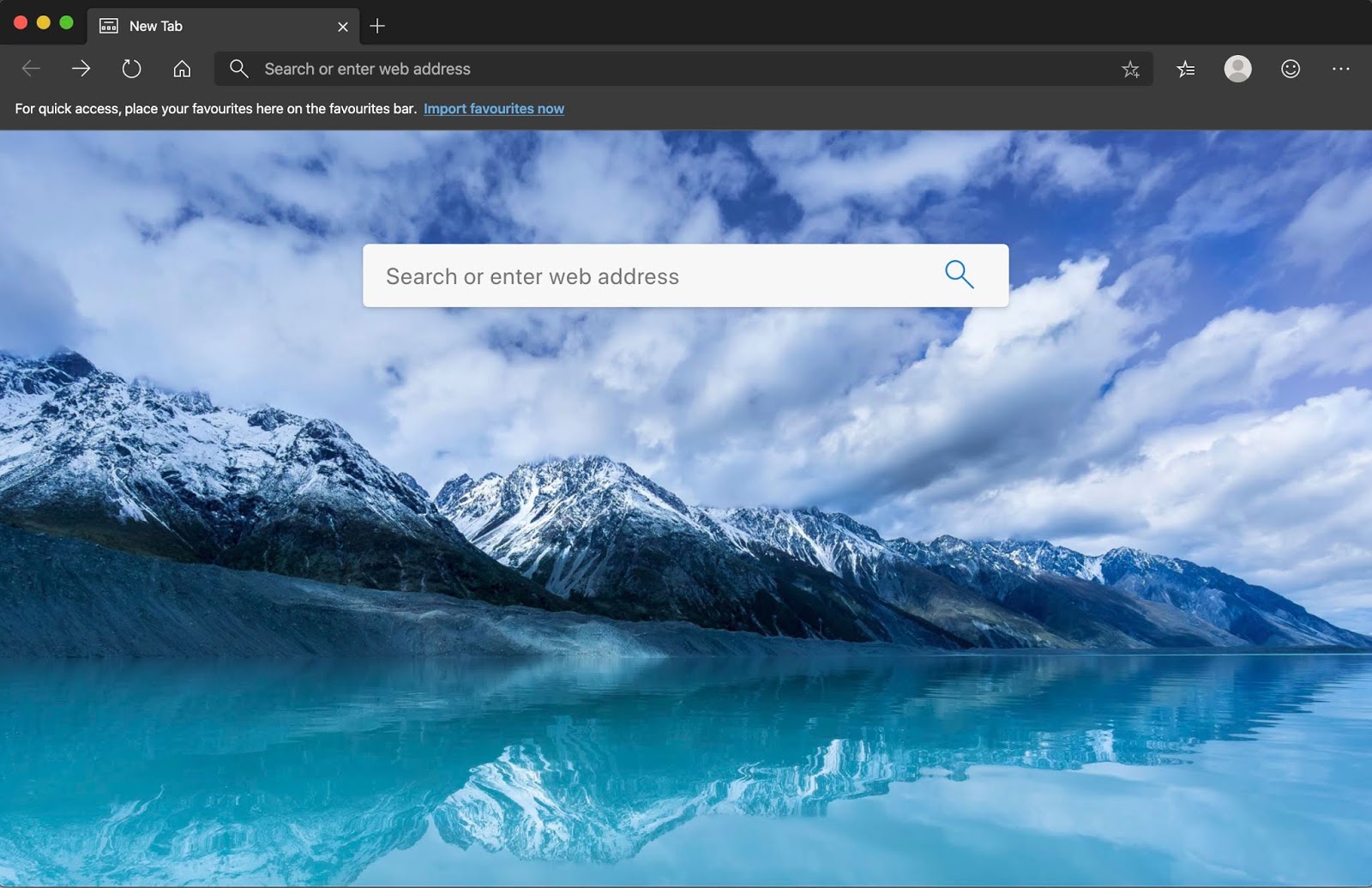This screenshot has width=1372, height=888.
Task: Focus the page search box
Action: point(685,275)
